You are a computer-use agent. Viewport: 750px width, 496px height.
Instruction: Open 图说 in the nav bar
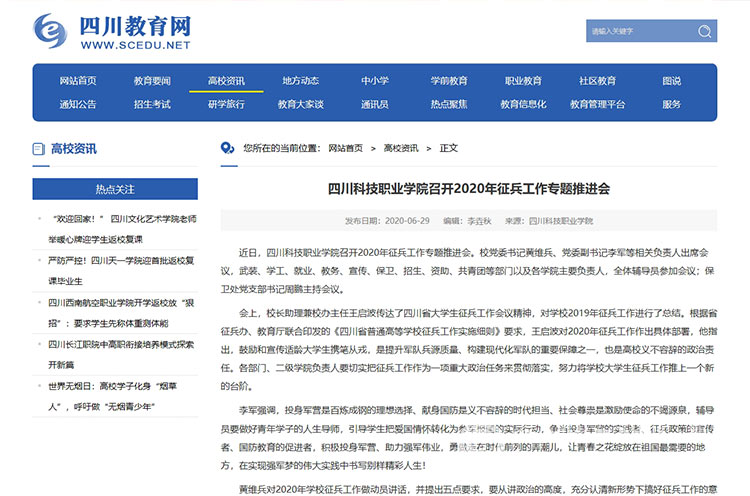tap(672, 81)
